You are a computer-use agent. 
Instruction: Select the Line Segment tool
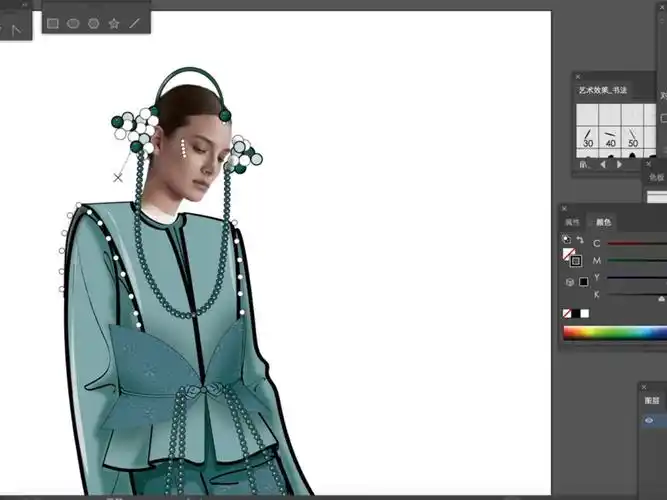point(135,23)
